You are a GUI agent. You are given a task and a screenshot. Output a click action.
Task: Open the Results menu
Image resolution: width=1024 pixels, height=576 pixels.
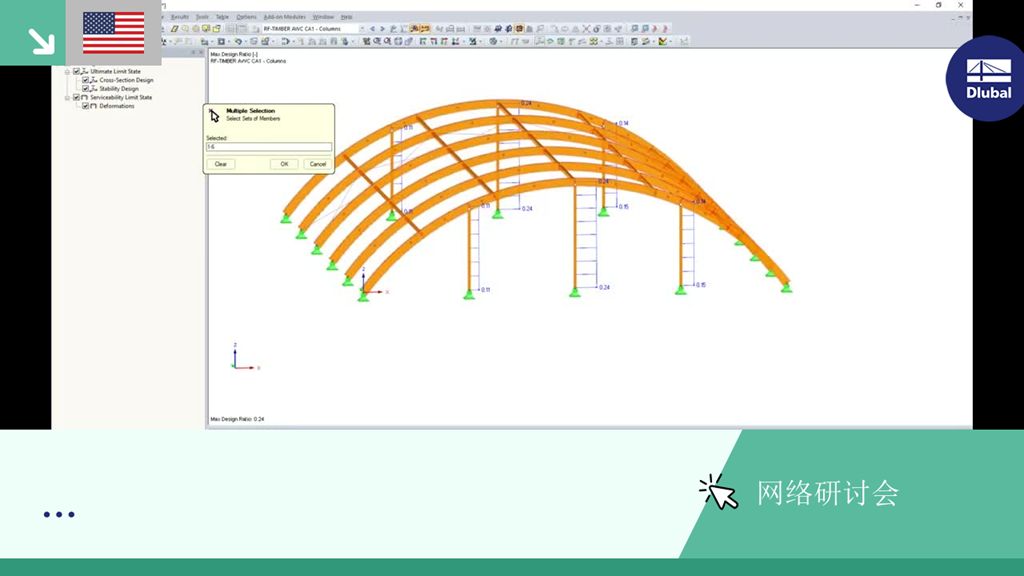coord(180,17)
